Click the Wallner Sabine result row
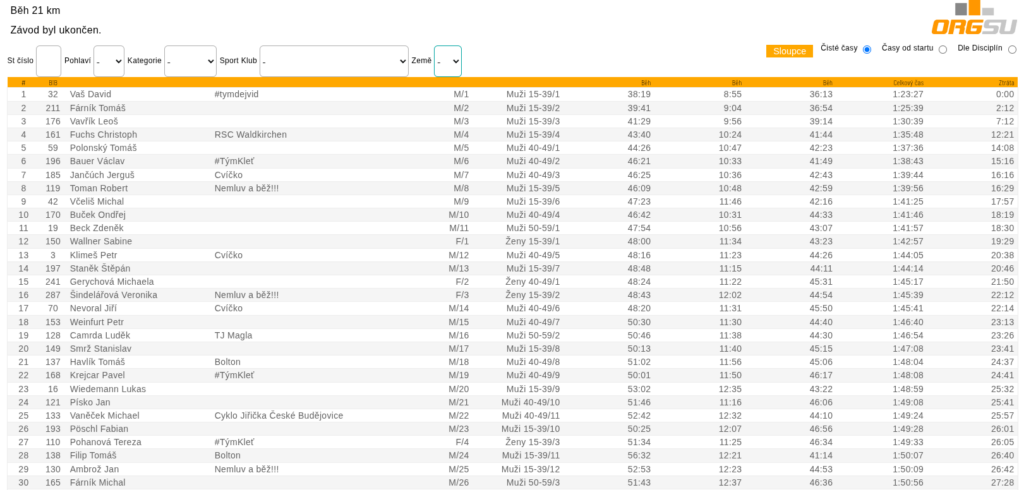Screen dimensions: 1024x490 (512, 241)
